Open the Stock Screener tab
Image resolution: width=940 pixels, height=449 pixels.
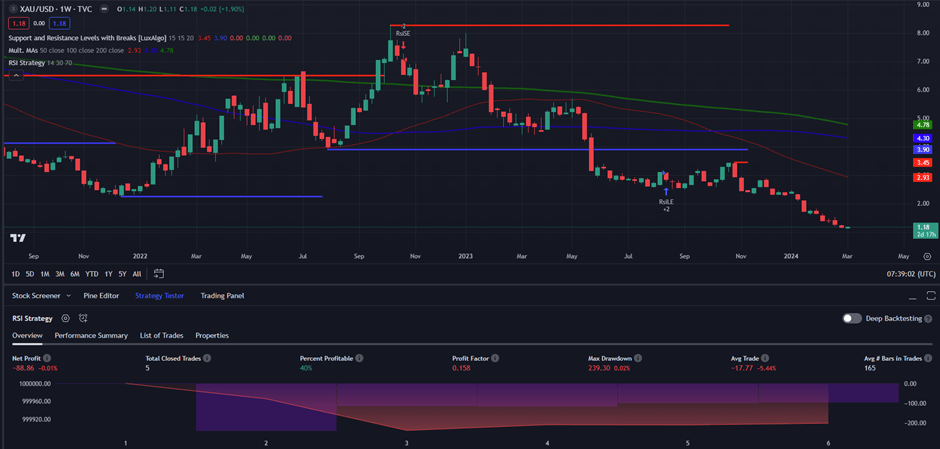(38, 296)
